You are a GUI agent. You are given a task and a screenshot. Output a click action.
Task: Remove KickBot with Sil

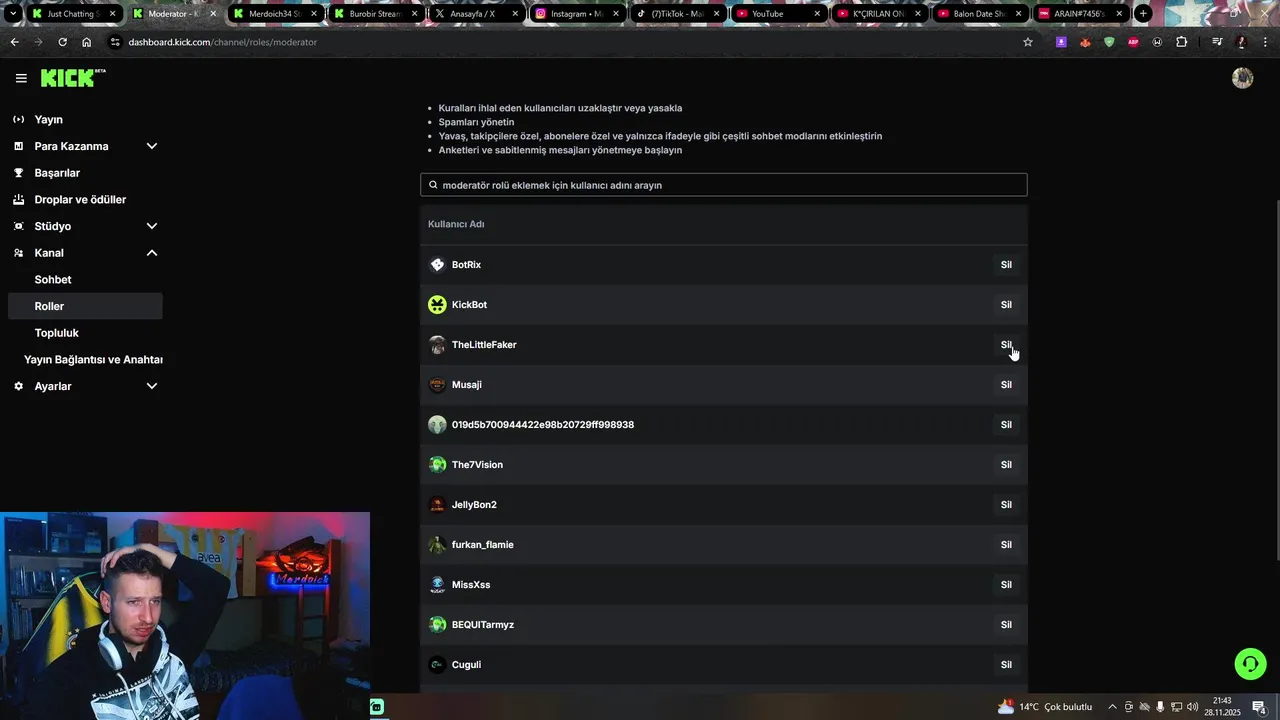click(1006, 305)
